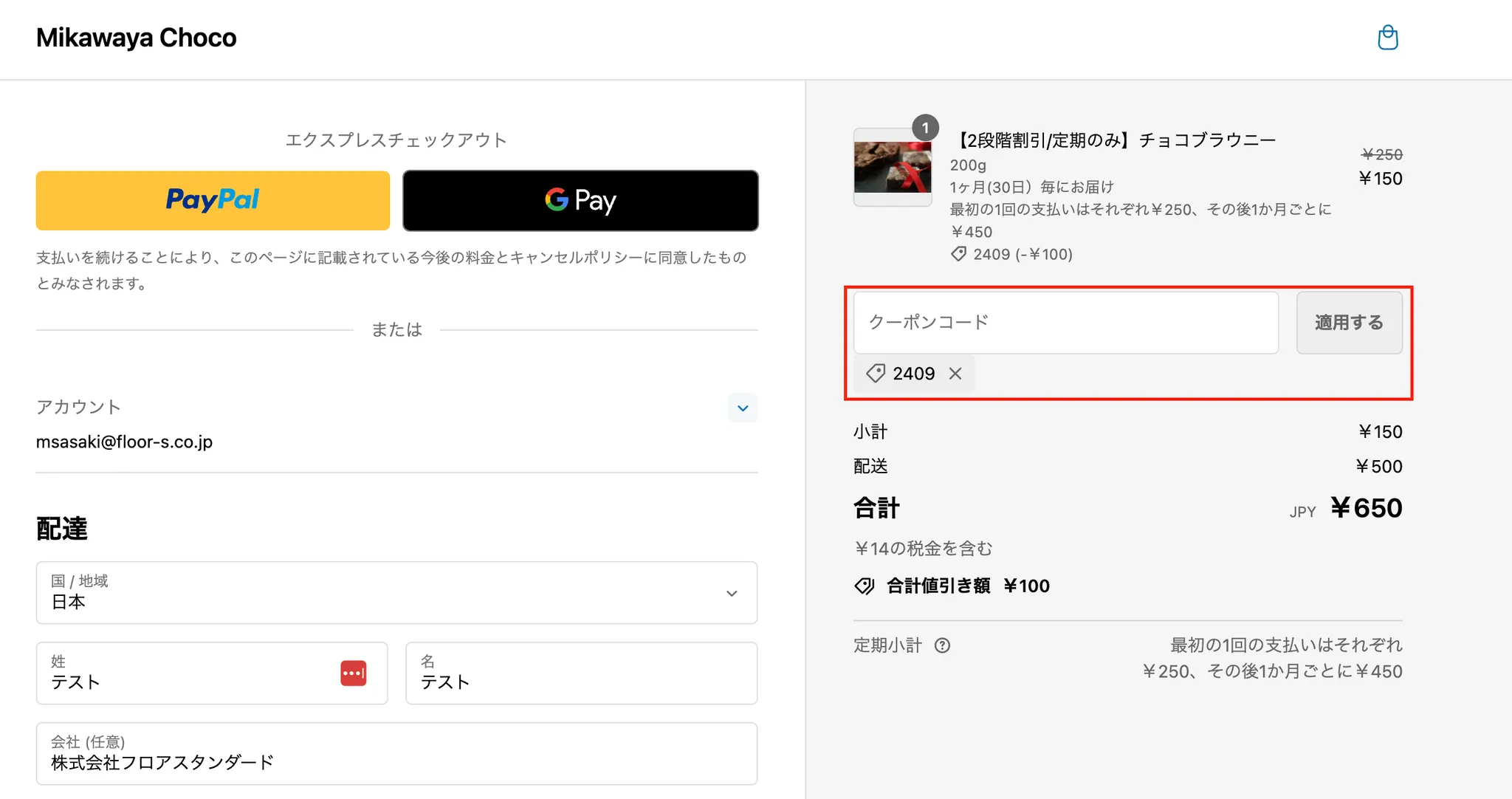Click the 2409 coupon tag icon
The height and width of the screenshot is (799, 1512).
click(876, 374)
